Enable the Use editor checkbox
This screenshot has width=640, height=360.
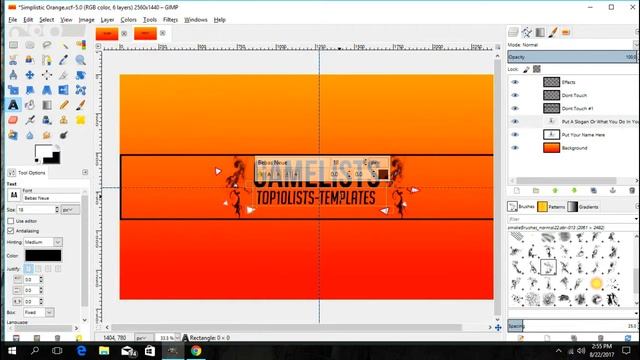(x=11, y=221)
